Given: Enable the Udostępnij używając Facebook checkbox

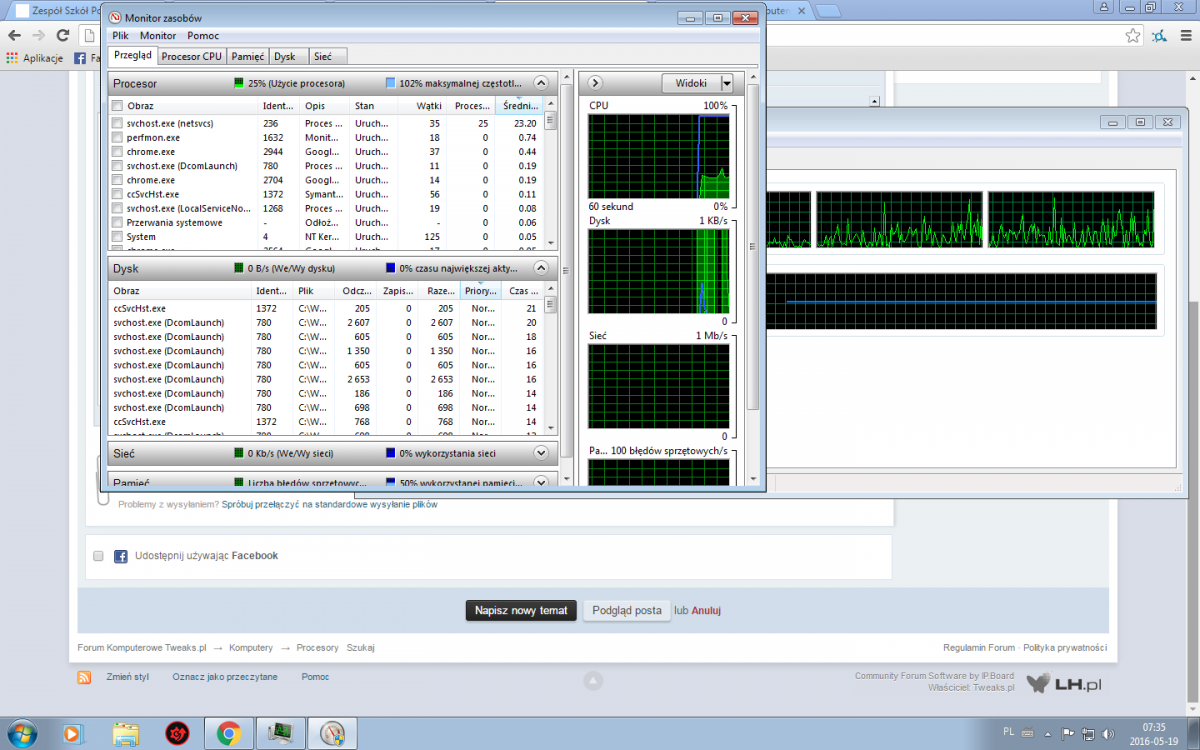Looking at the screenshot, I should click(x=98, y=556).
